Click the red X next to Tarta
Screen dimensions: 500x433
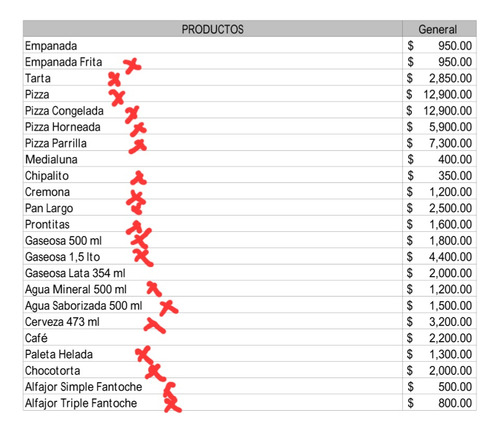pyautogui.click(x=114, y=80)
